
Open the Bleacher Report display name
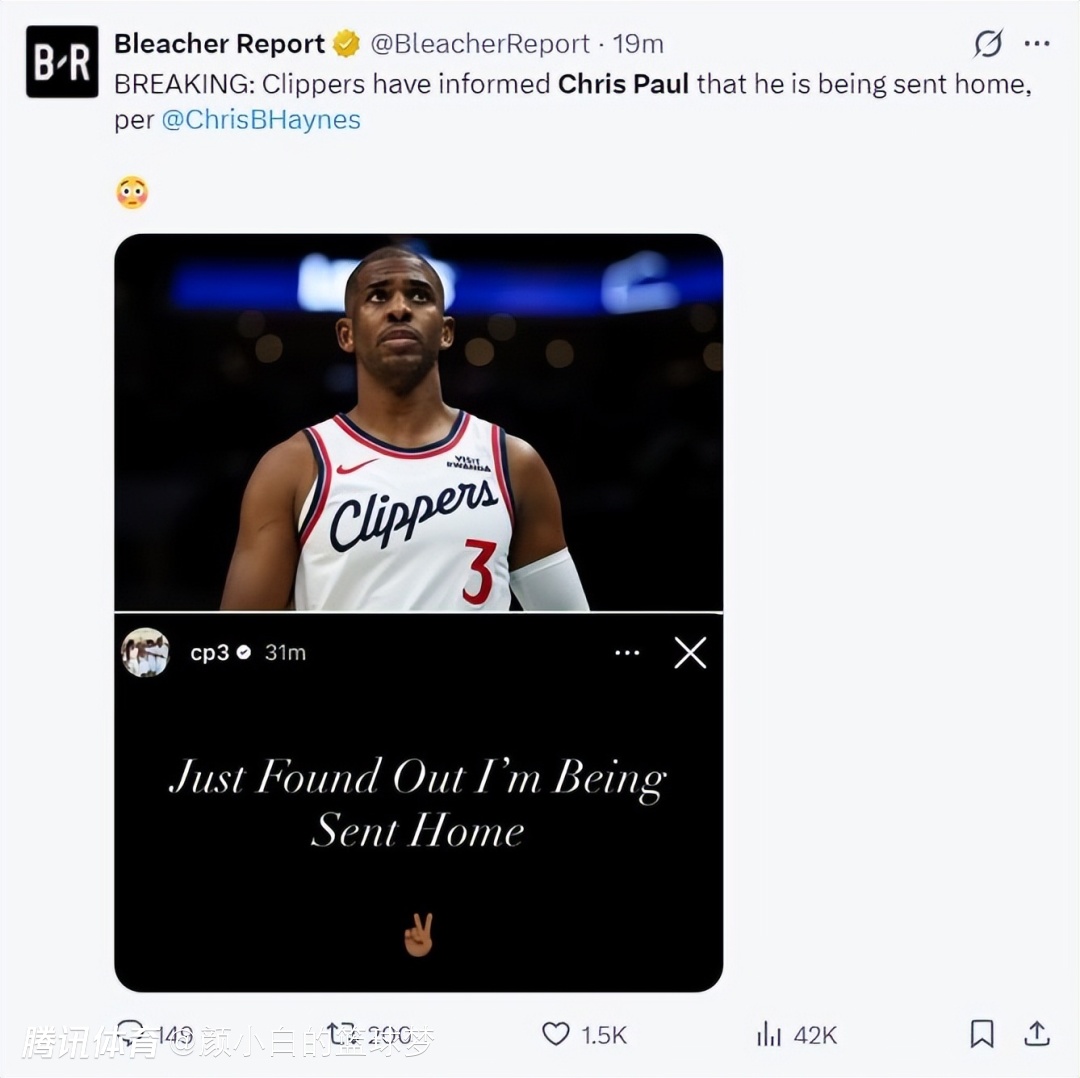pyautogui.click(x=219, y=44)
